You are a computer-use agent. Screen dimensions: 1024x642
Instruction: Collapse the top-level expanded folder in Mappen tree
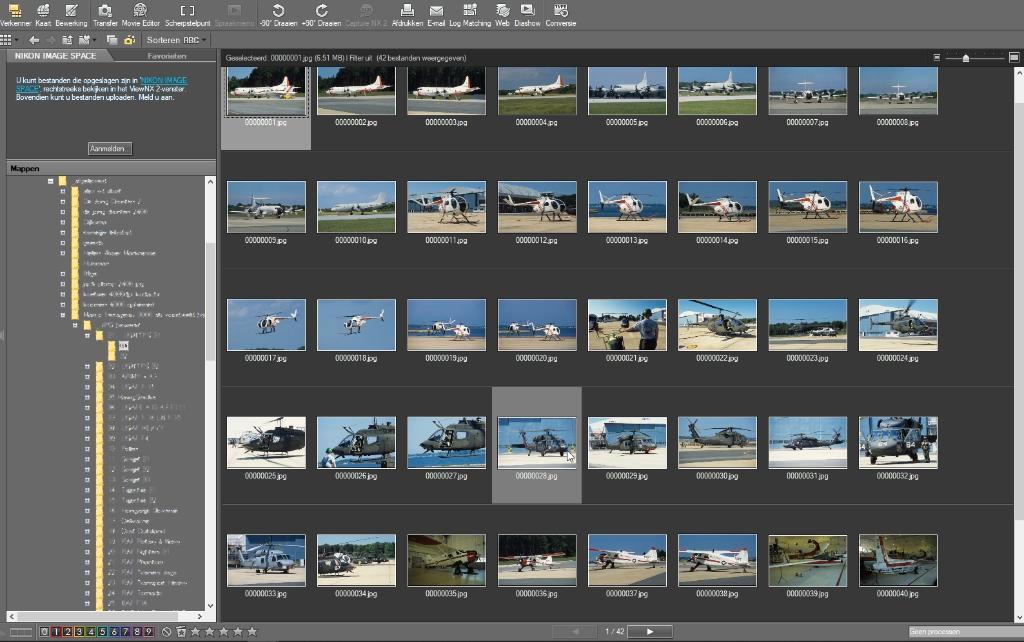coord(50,181)
